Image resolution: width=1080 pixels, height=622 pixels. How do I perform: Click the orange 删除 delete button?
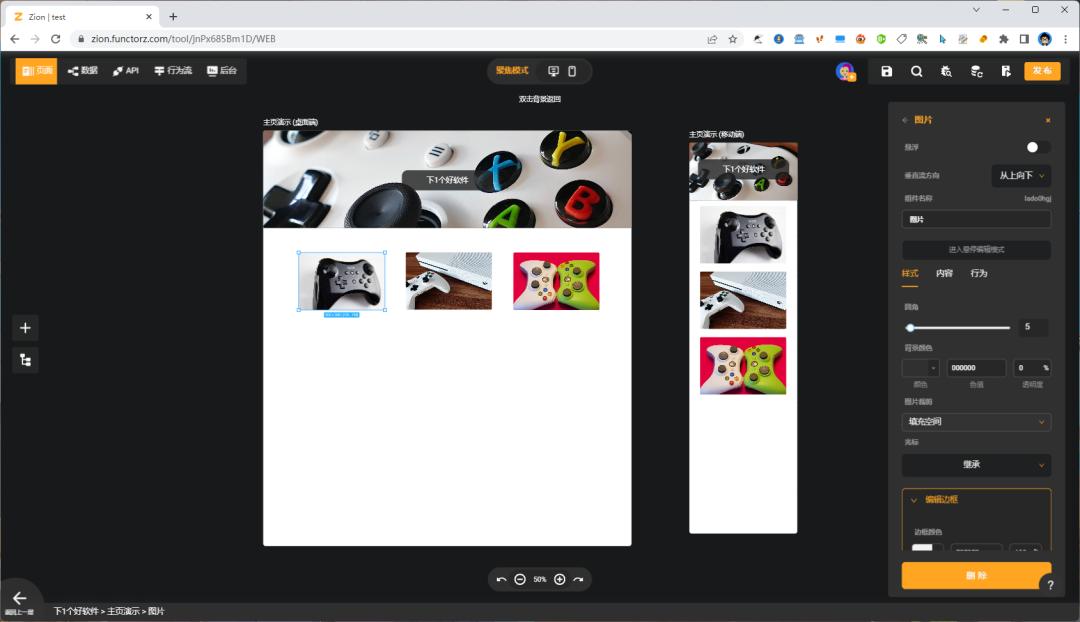click(x=976, y=575)
